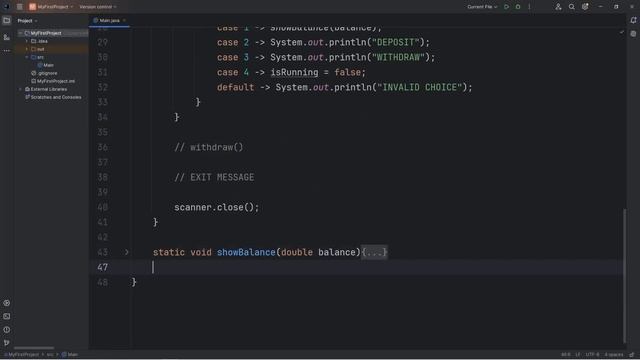Open Search Everywhere magnifier icon
Viewport: 640px width, 360px height.
point(571,7)
